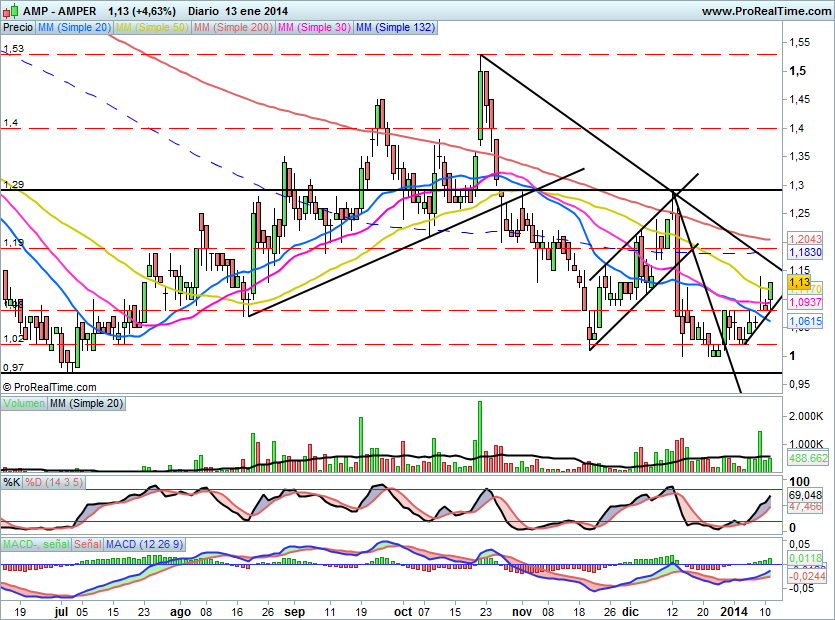This screenshot has width=835, height=620.
Task: Click the 0,0118 MACD histogram value
Action: (805, 558)
